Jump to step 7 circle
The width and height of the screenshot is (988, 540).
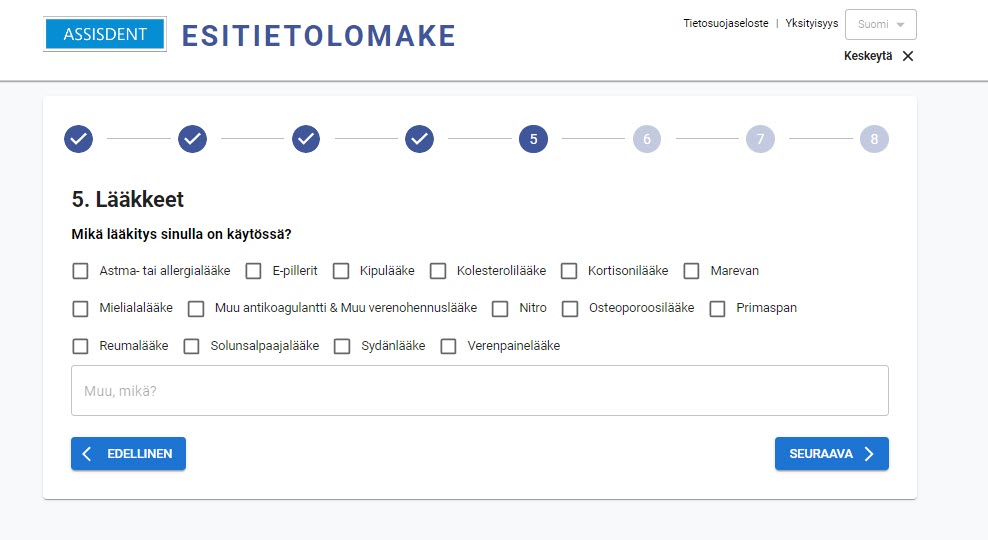pyautogui.click(x=761, y=139)
